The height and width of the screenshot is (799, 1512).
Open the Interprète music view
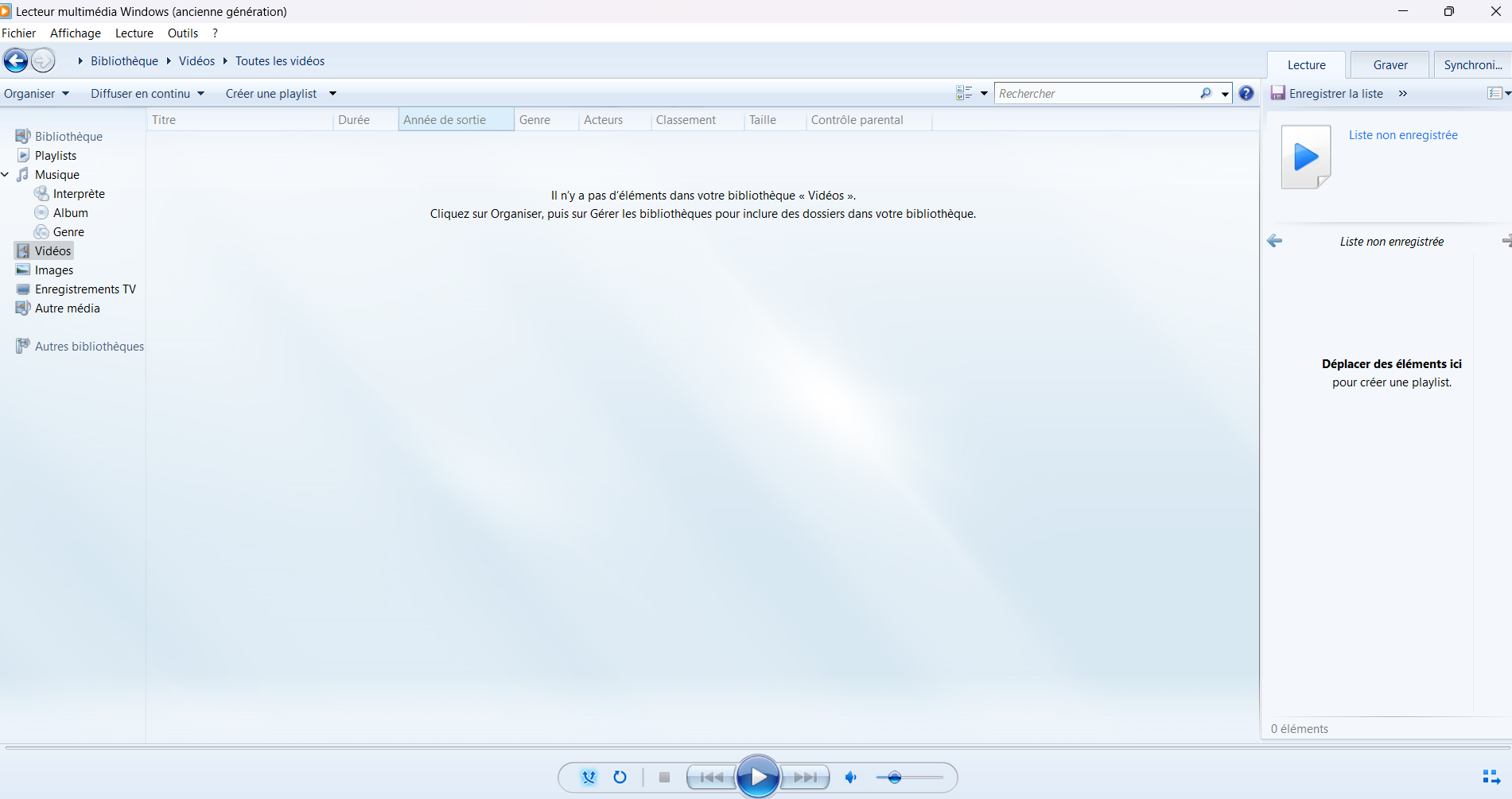coord(79,193)
